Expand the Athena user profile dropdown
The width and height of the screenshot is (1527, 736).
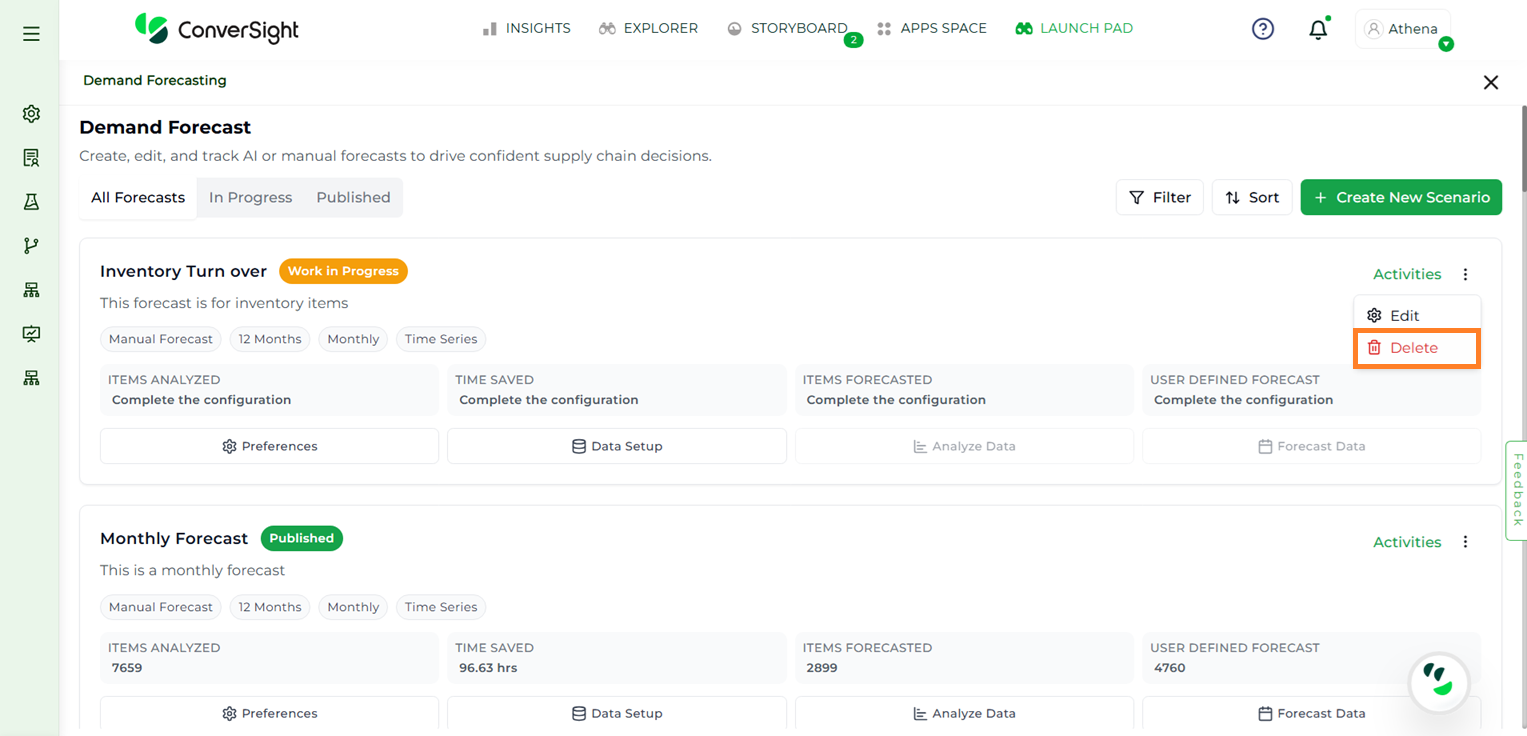tap(1403, 29)
